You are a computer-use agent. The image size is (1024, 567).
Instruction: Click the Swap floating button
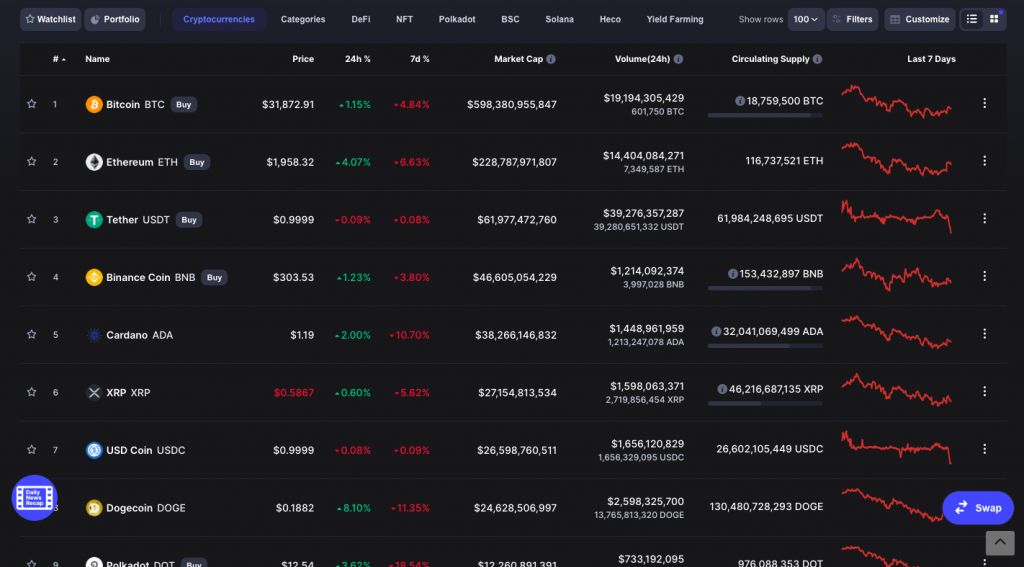tap(978, 508)
